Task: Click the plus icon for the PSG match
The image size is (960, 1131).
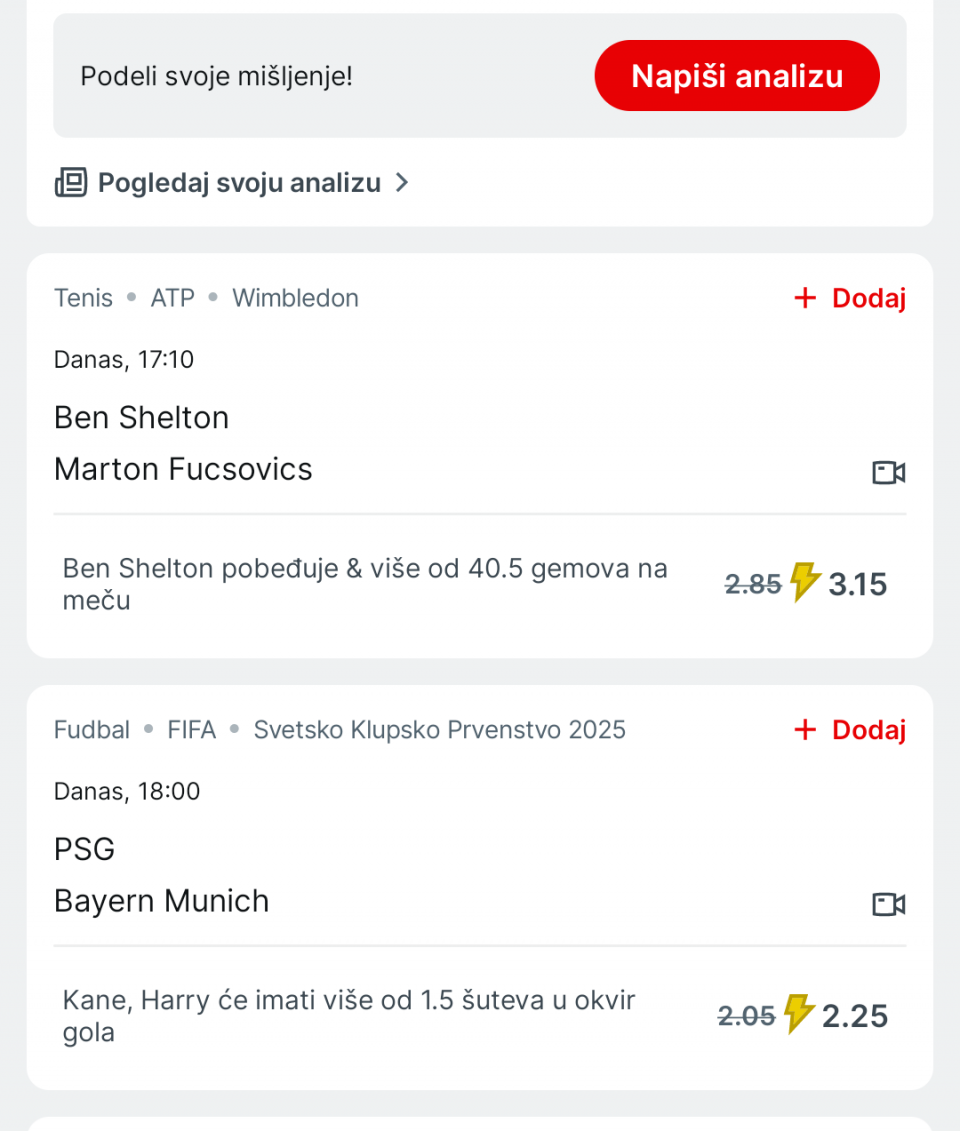Action: 805,730
